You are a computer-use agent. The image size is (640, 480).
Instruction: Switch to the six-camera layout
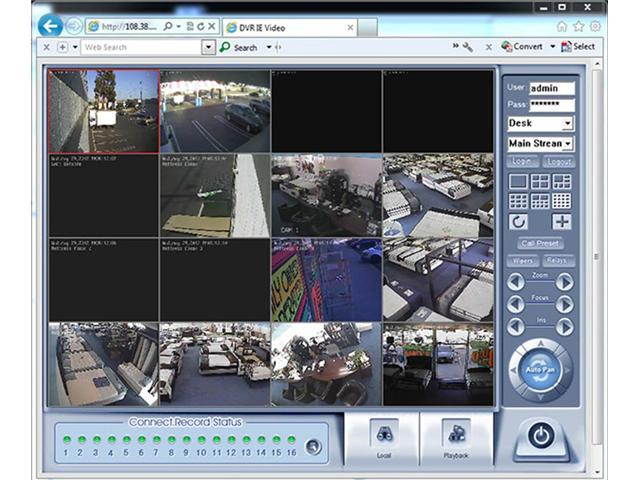562,182
